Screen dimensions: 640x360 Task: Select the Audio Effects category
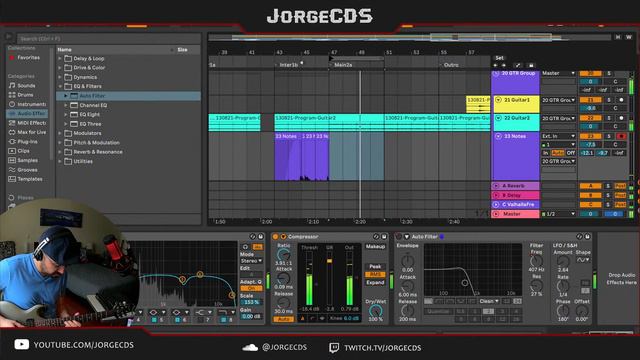27,113
